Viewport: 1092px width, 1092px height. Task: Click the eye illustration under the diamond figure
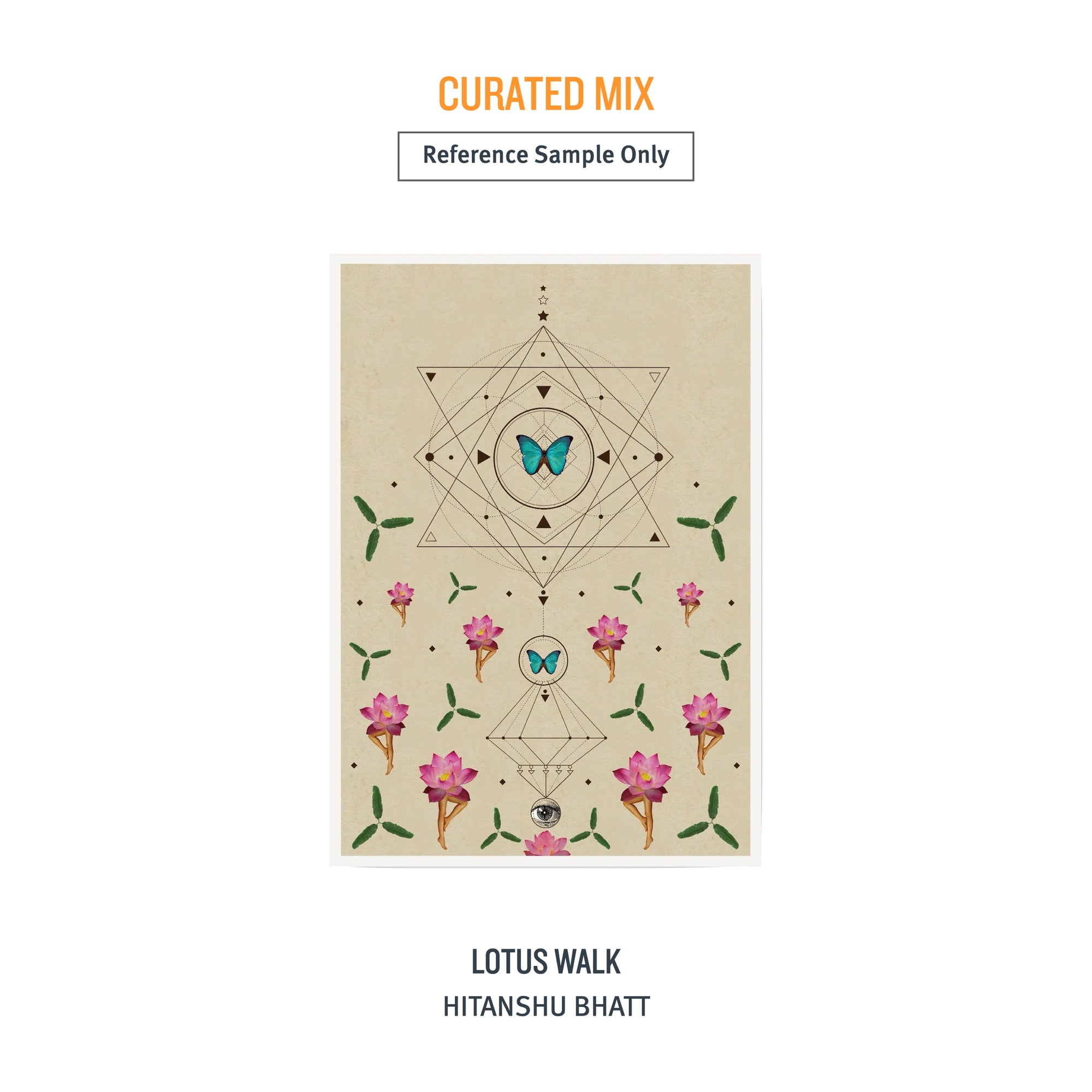click(545, 814)
